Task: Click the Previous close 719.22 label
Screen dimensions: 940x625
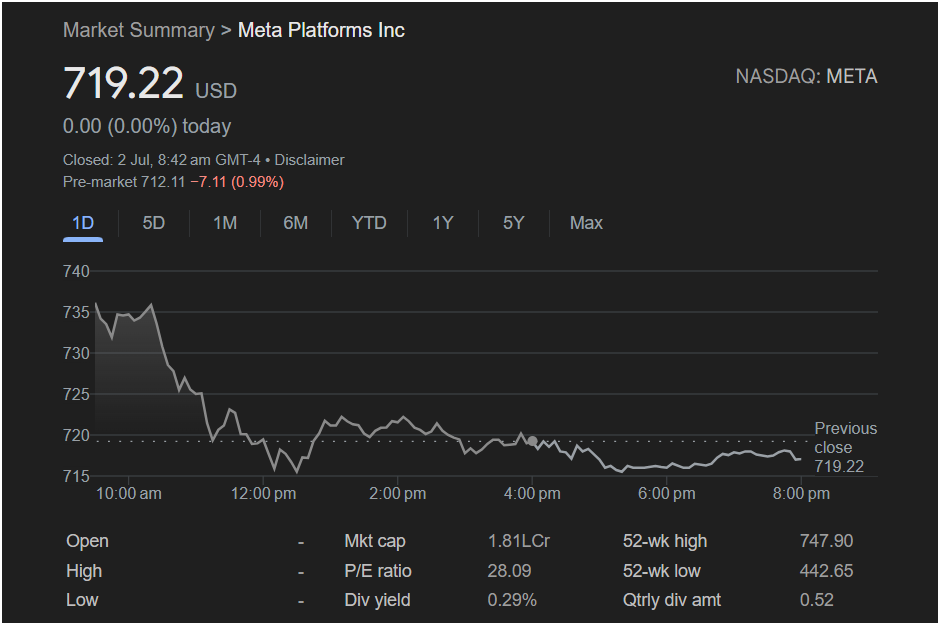Action: [845, 447]
